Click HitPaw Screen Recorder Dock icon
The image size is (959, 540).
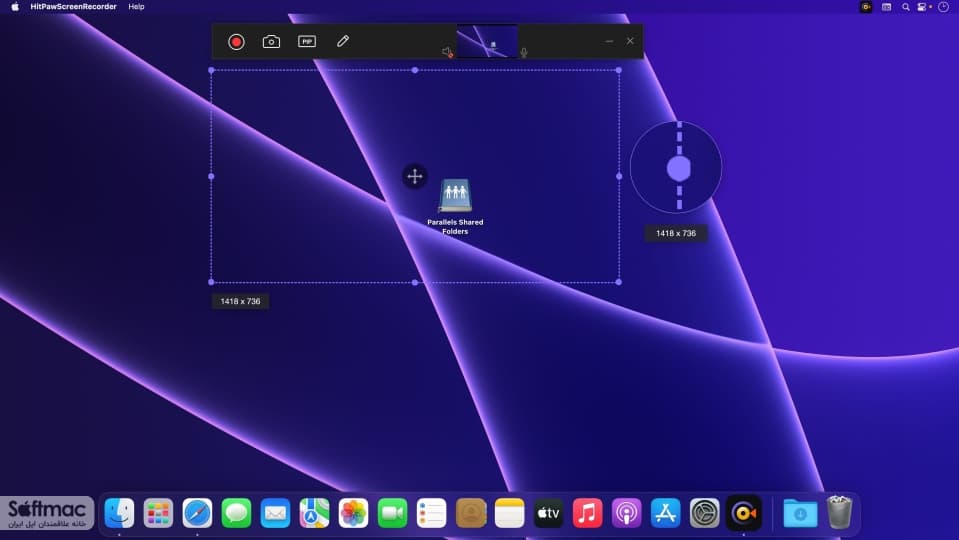(744, 512)
